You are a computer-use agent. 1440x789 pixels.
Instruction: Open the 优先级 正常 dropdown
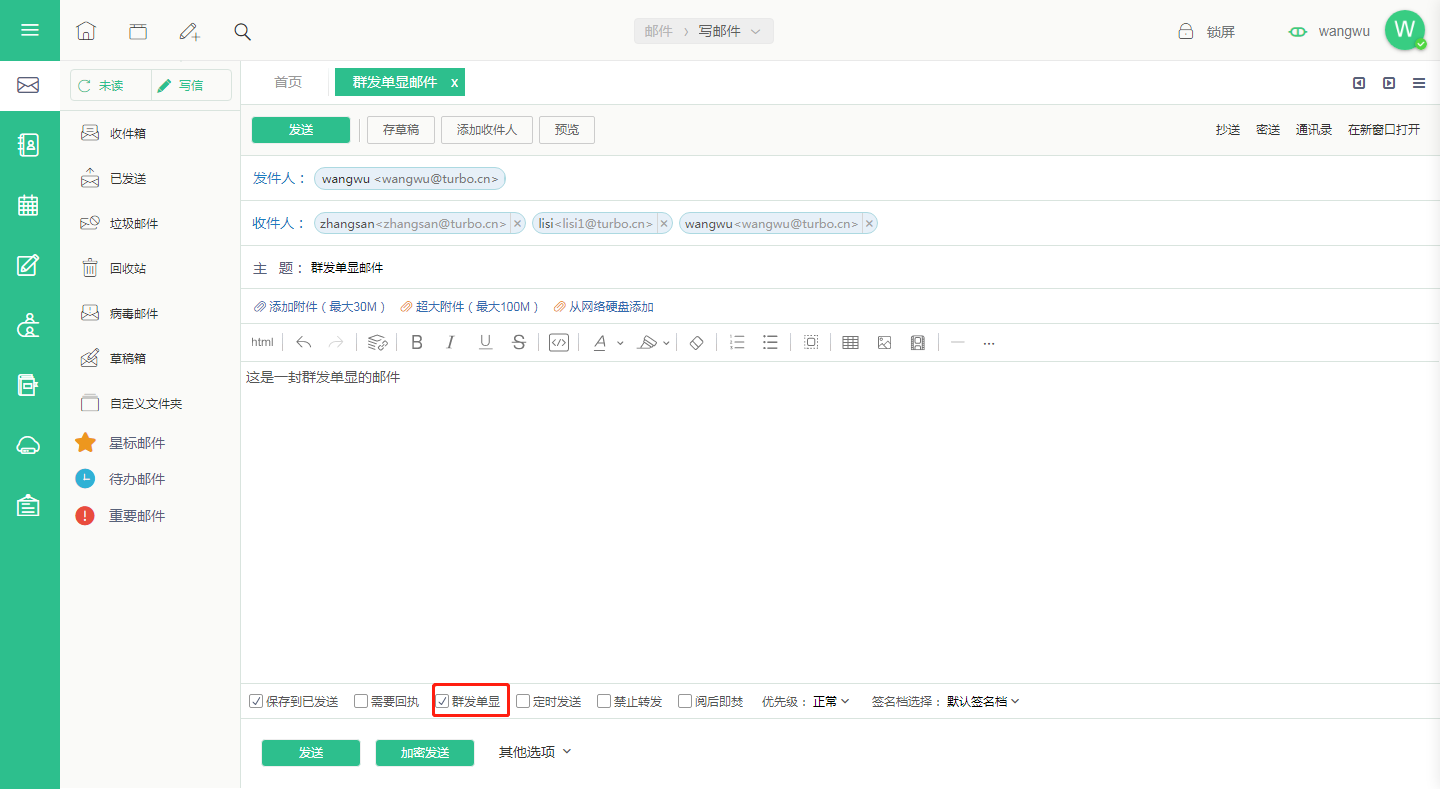click(831, 701)
